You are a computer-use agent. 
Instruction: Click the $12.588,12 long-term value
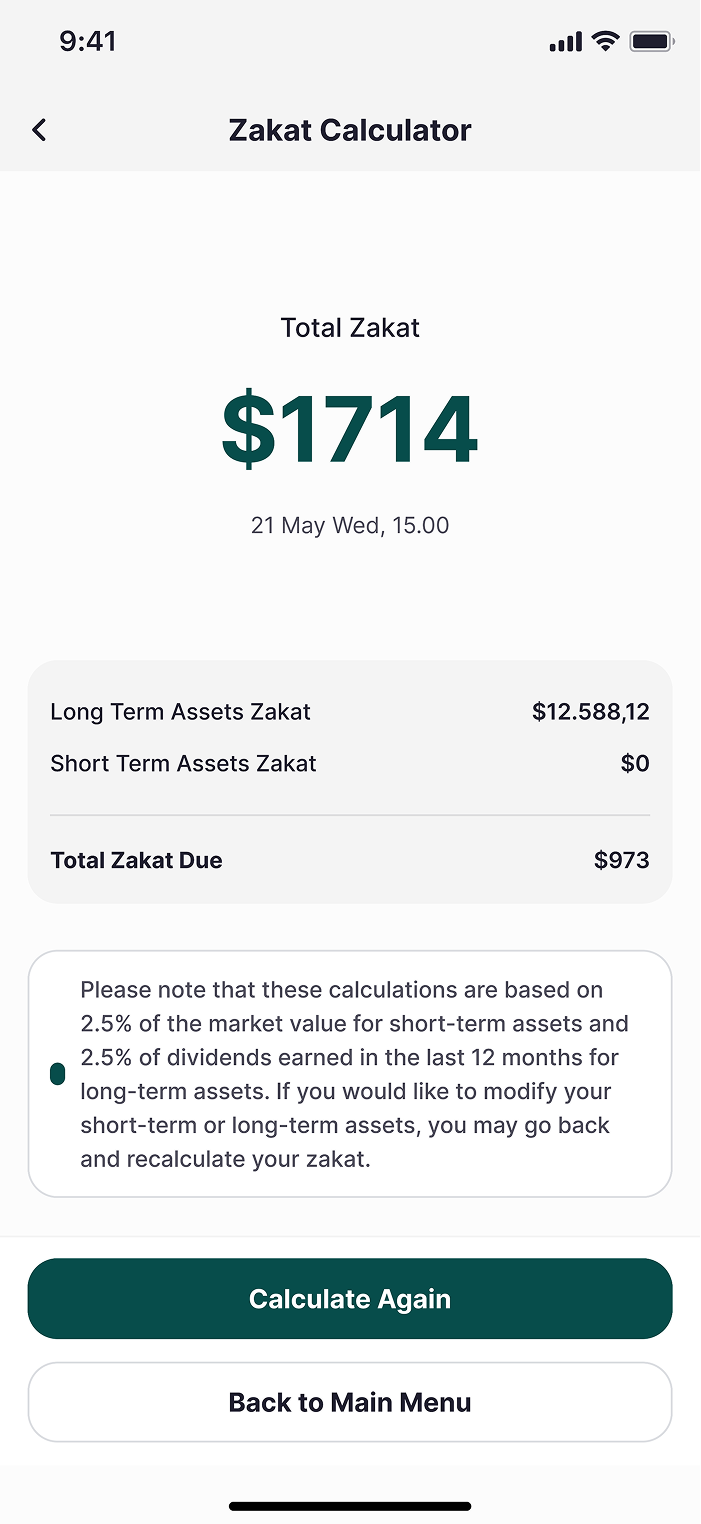click(x=590, y=711)
